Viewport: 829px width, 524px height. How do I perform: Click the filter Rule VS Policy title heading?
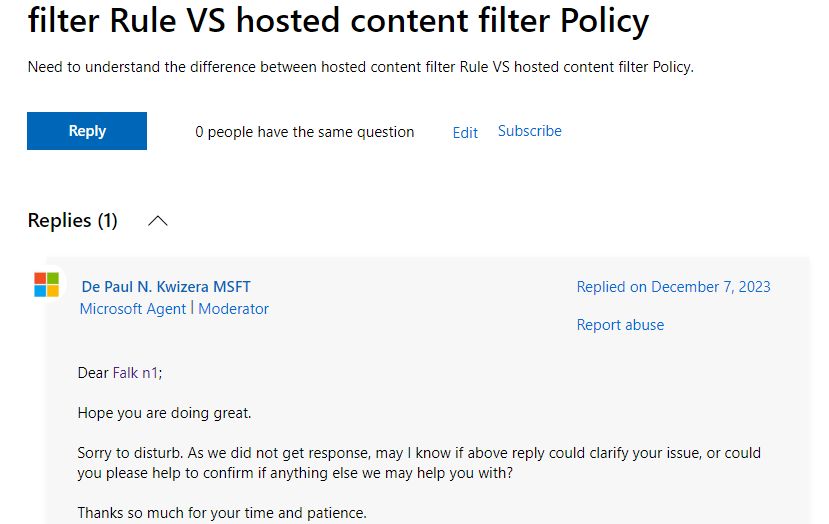[338, 21]
